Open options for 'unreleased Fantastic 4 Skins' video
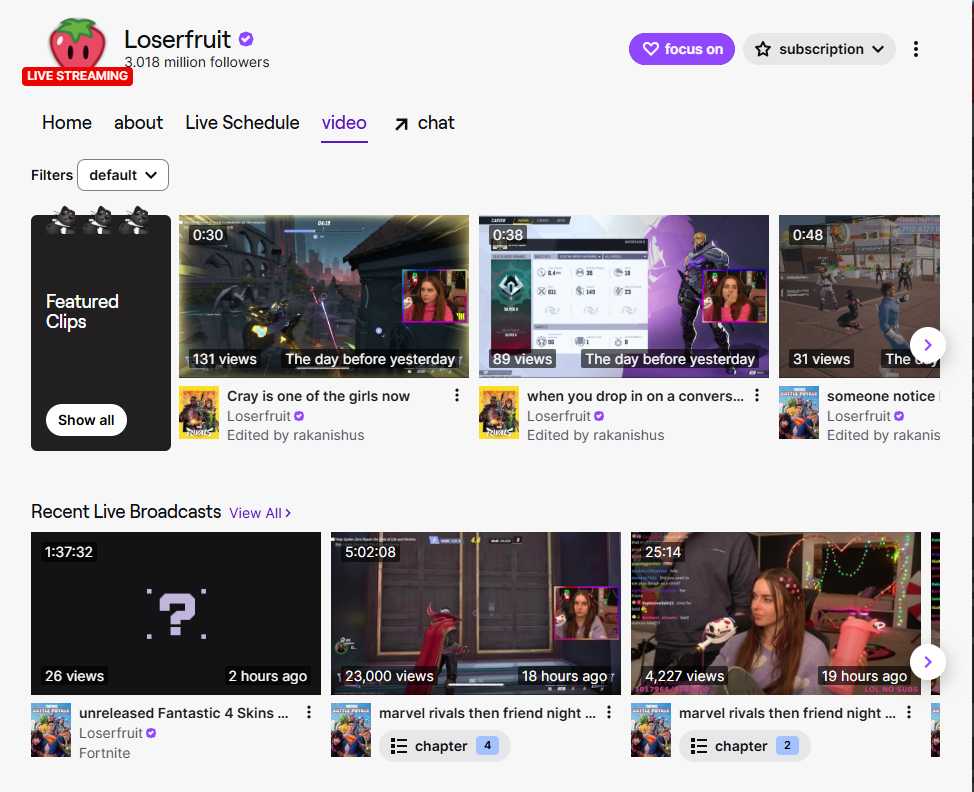The width and height of the screenshot is (974, 792). click(309, 712)
